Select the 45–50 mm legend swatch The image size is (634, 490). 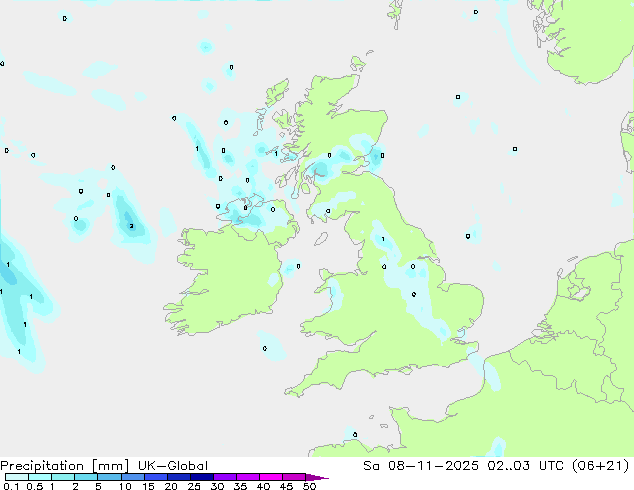click(x=294, y=477)
